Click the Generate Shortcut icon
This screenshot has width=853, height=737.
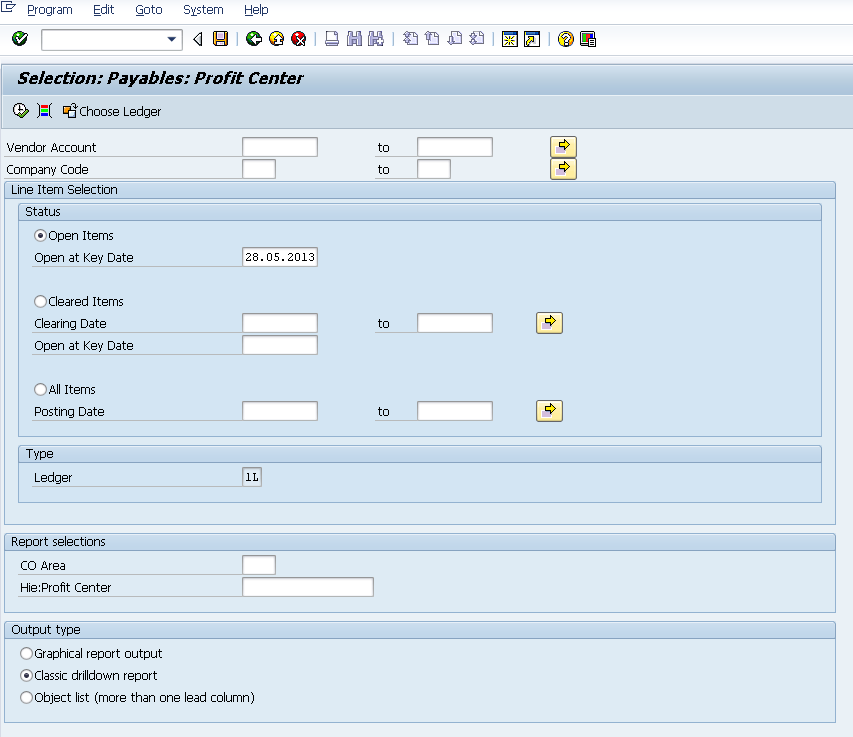pyautogui.click(x=532, y=39)
